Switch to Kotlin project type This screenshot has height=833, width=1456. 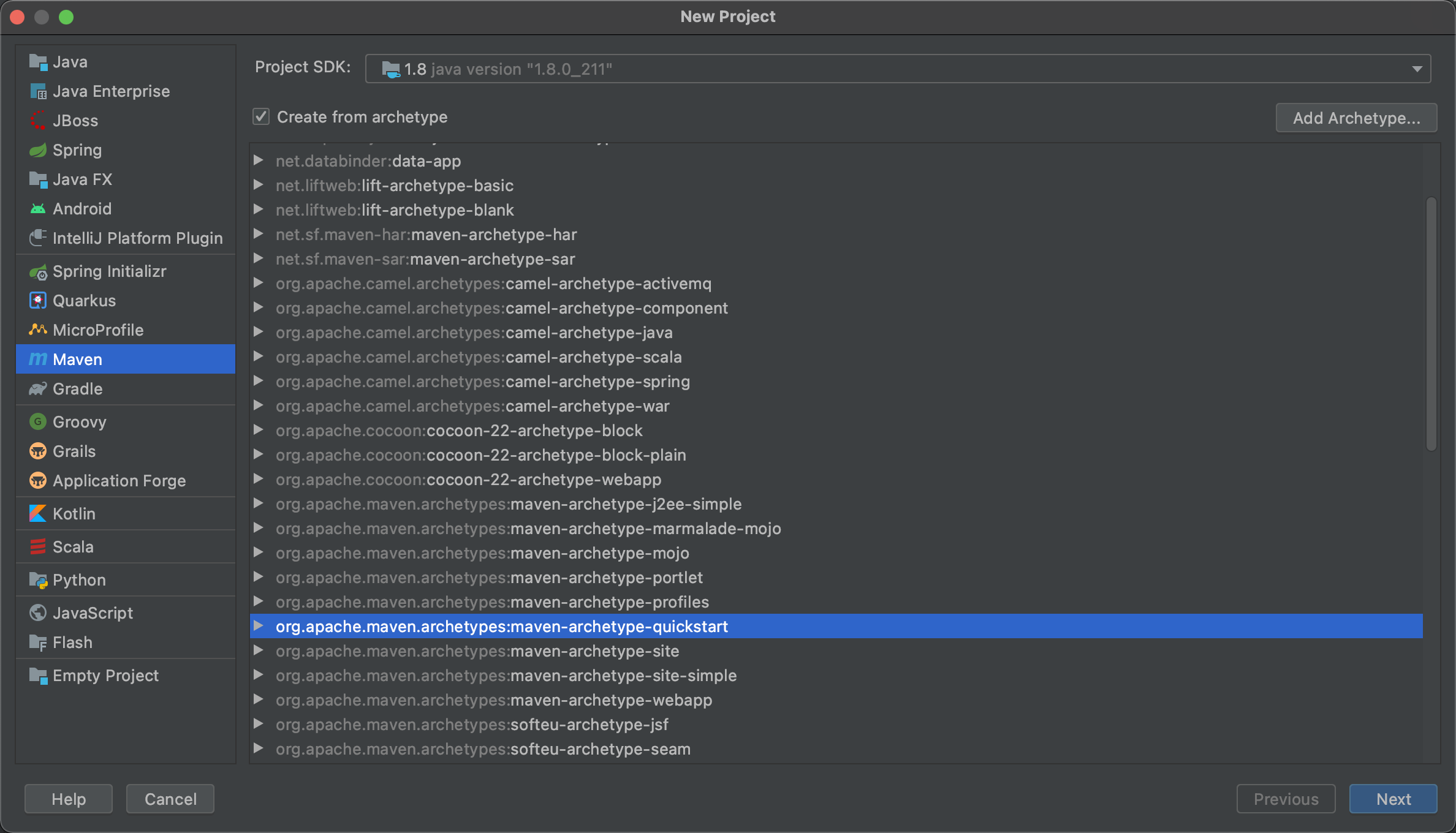[126, 514]
